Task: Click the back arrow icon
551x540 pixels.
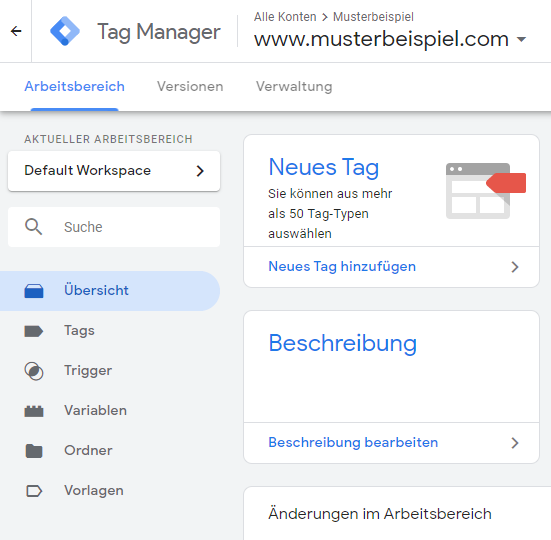Action: [x=16, y=31]
